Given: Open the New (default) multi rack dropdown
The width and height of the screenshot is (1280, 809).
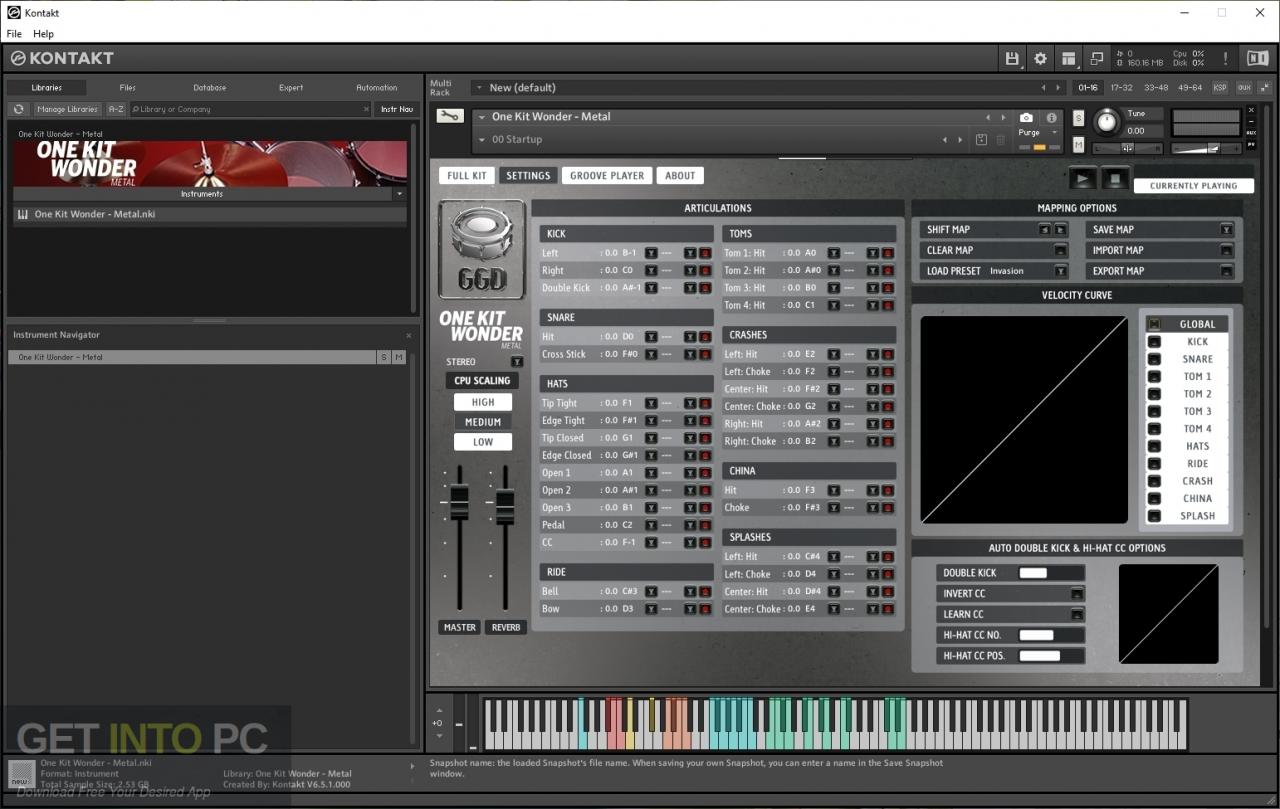Looking at the screenshot, I should click(x=478, y=88).
